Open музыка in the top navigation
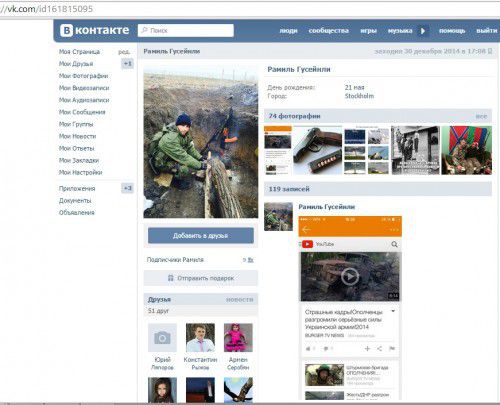Image resolution: width=500 pixels, height=405 pixels. (400, 31)
